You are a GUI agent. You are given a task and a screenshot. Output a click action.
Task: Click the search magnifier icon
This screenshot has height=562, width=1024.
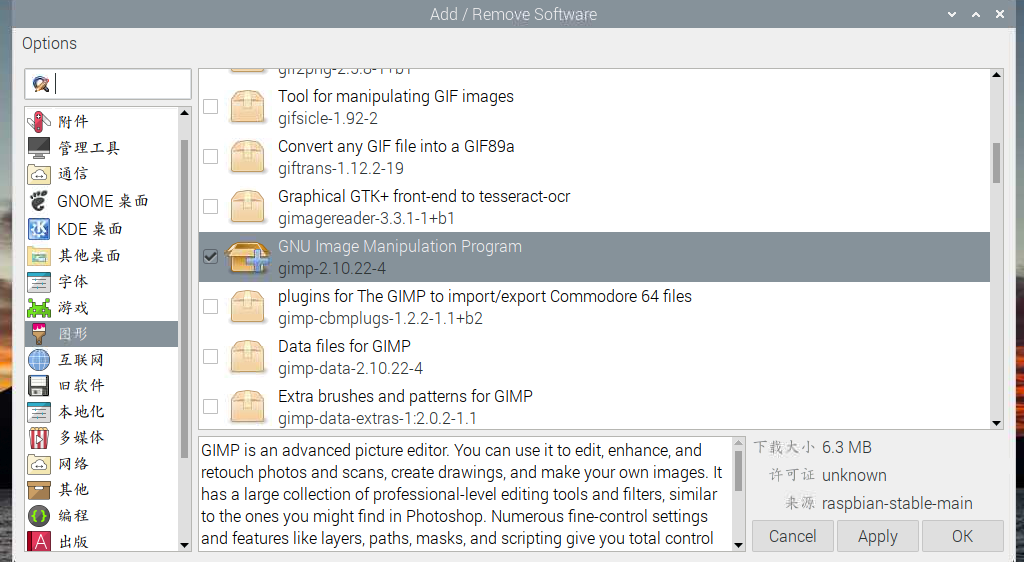(41, 84)
